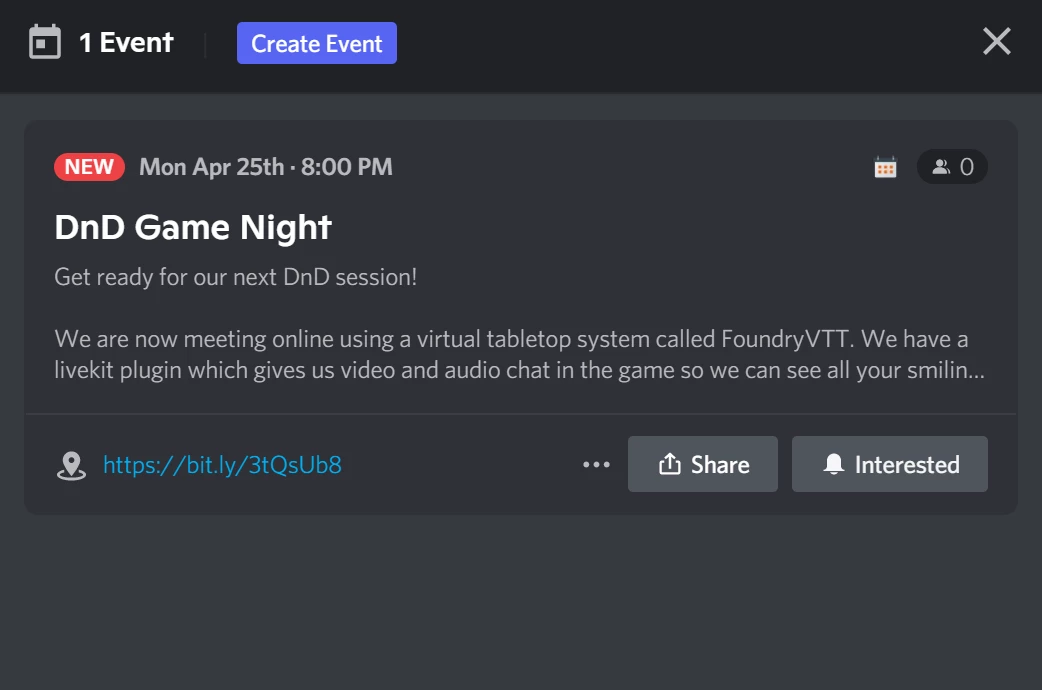Toggle event notifications with Interested button
The image size is (1042, 690).
pos(889,463)
